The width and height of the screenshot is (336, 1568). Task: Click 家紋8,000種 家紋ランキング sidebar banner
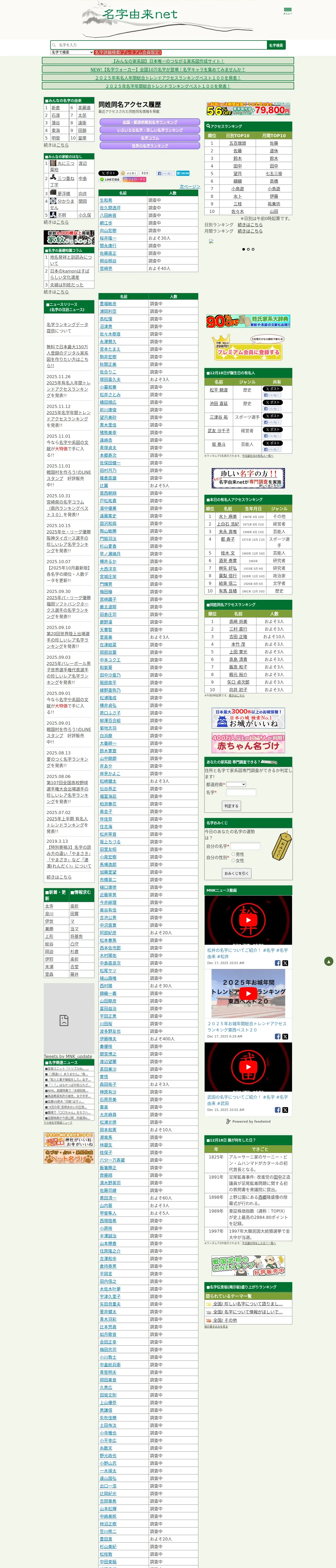68,237
